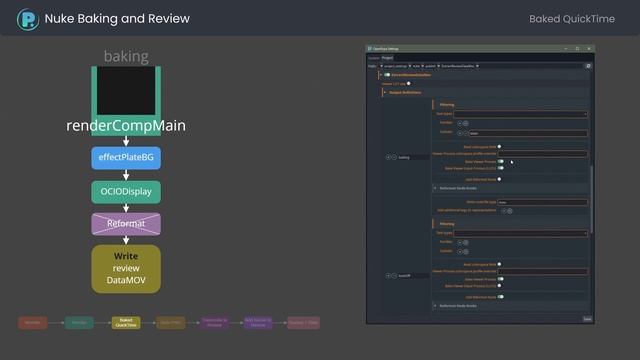Toggle Bake Viewer Input Process (LUTs) in baking profile
This screenshot has height=360, width=640.
(500, 168)
